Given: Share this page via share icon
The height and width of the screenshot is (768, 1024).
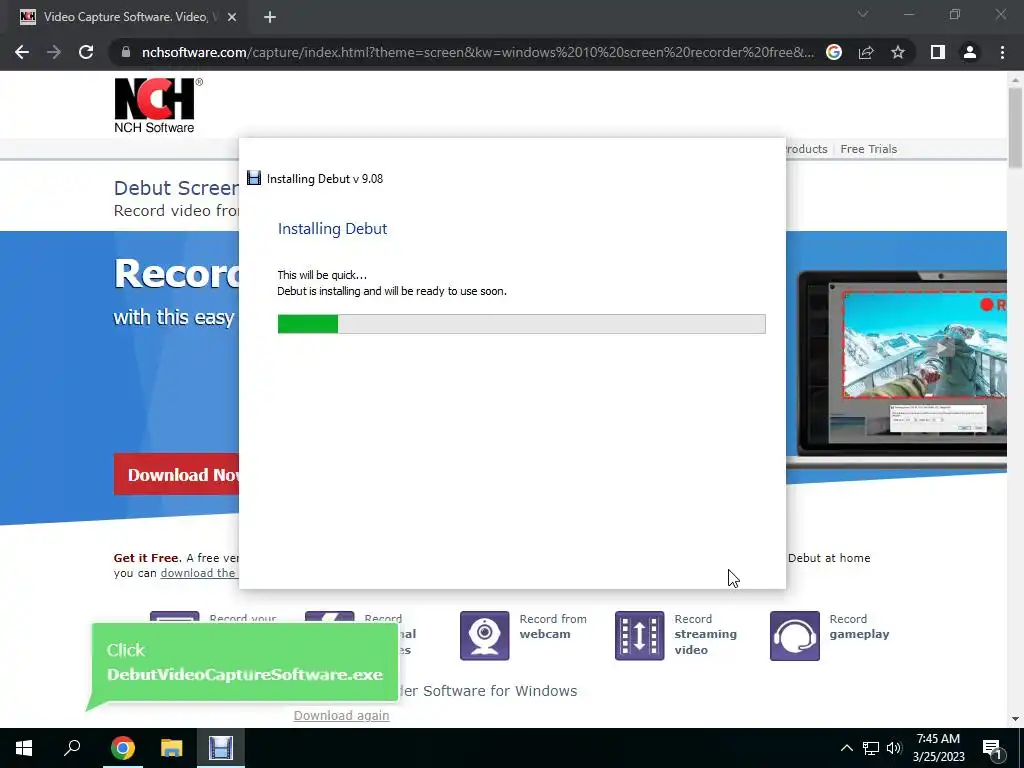Looking at the screenshot, I should point(866,52).
